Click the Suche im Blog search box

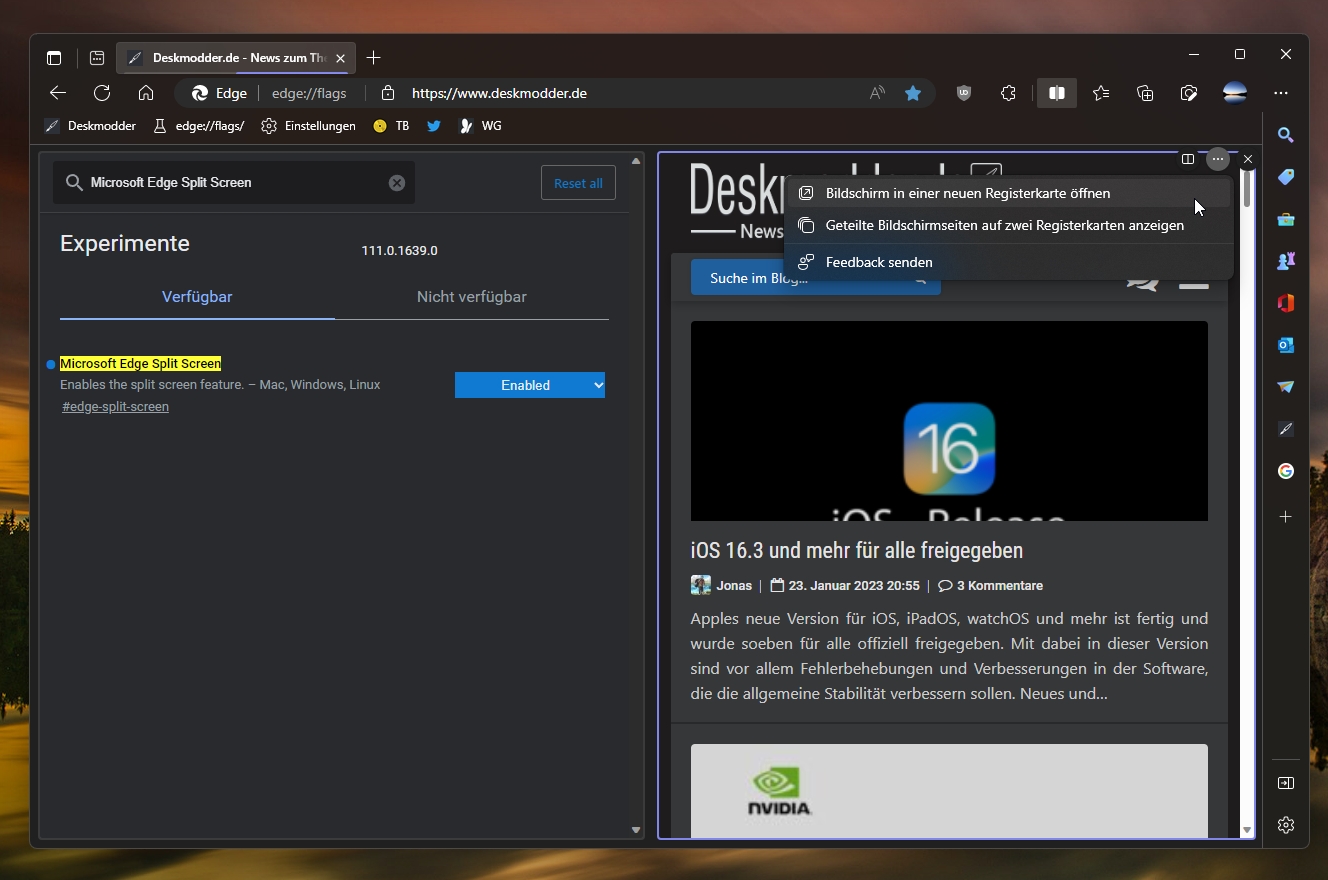(x=815, y=279)
